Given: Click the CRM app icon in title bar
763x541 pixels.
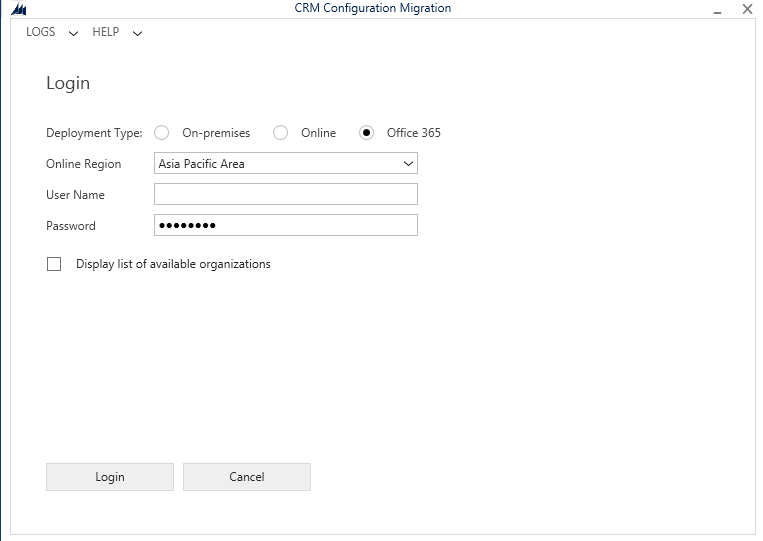Looking at the screenshot, I should [18, 9].
